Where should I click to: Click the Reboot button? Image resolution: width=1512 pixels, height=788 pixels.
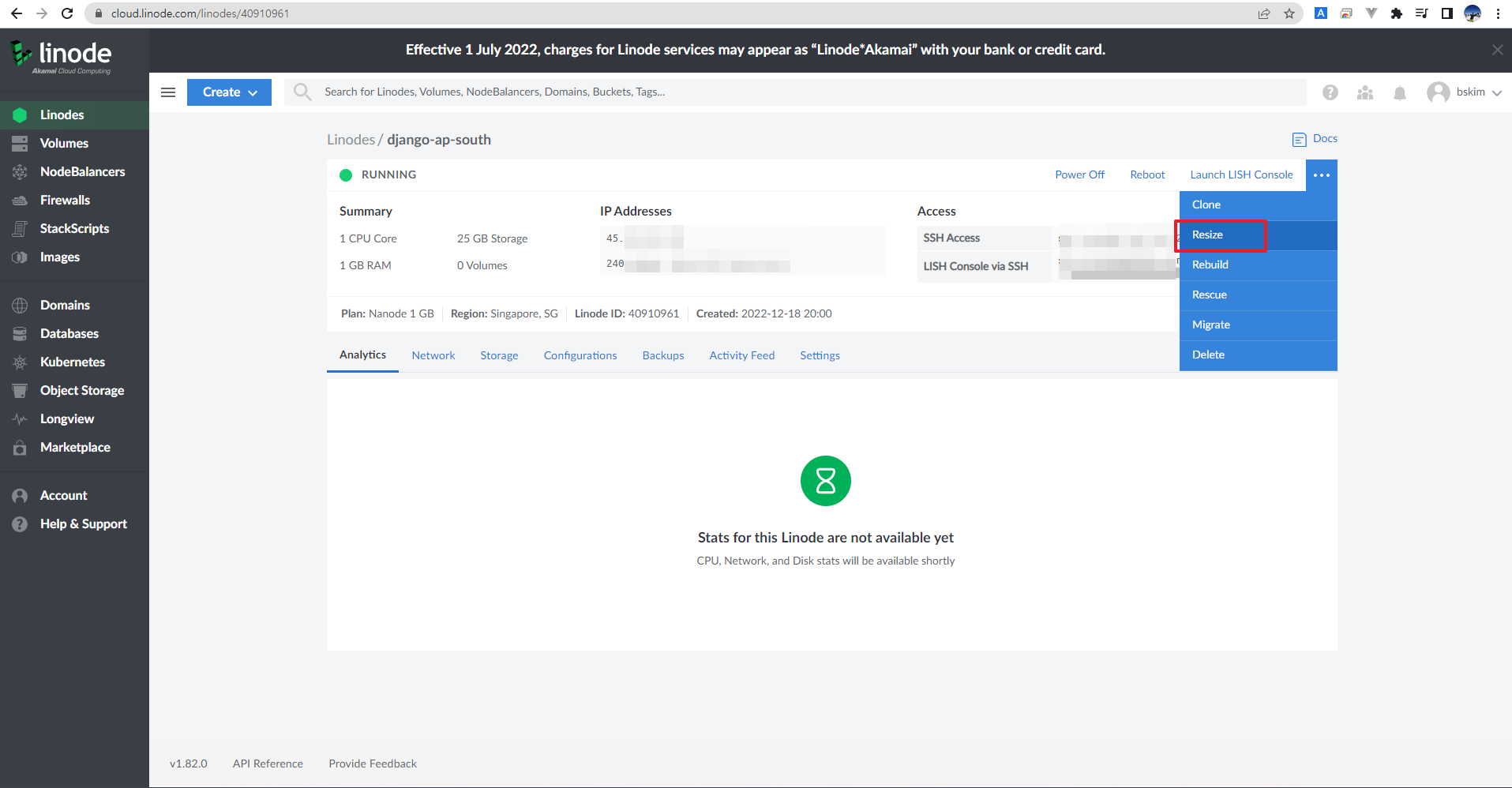coord(1147,175)
